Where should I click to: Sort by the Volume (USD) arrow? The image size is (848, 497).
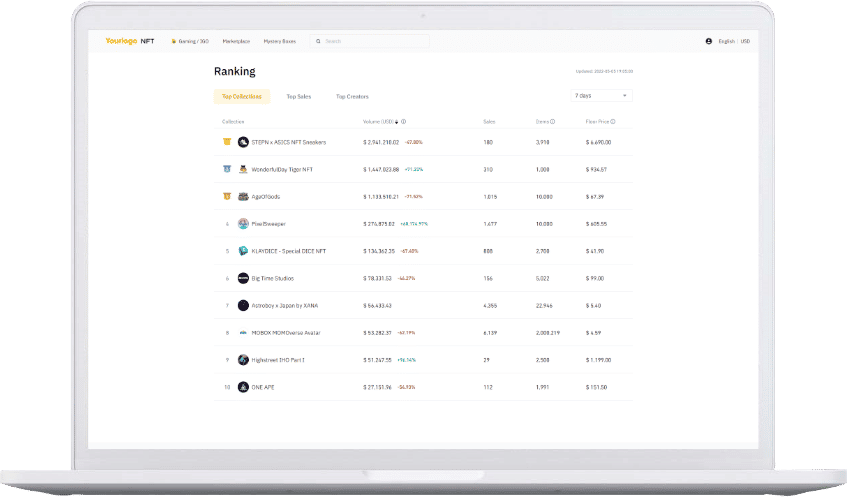pyautogui.click(x=398, y=121)
